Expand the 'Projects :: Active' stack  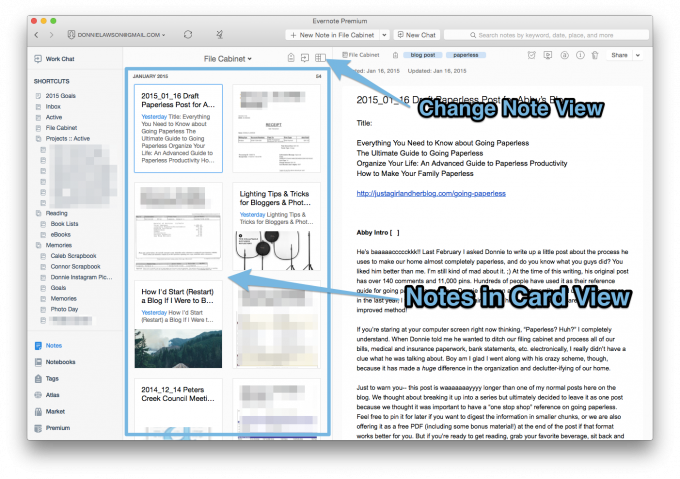pos(63,139)
